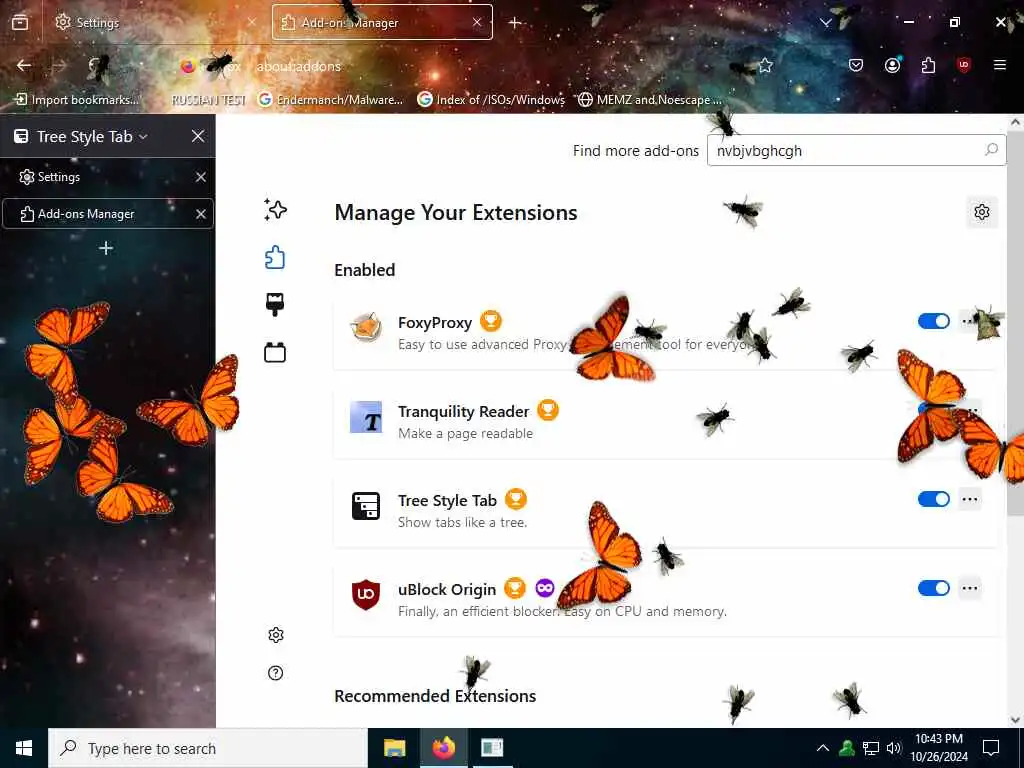Bookmark this page with the star icon
This screenshot has width=1024, height=768.
(x=765, y=65)
